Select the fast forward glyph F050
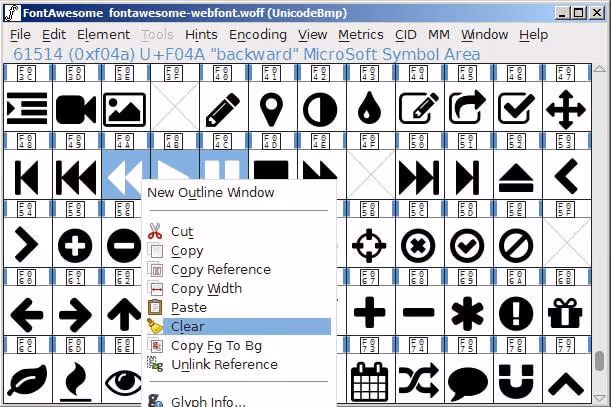 click(x=419, y=178)
